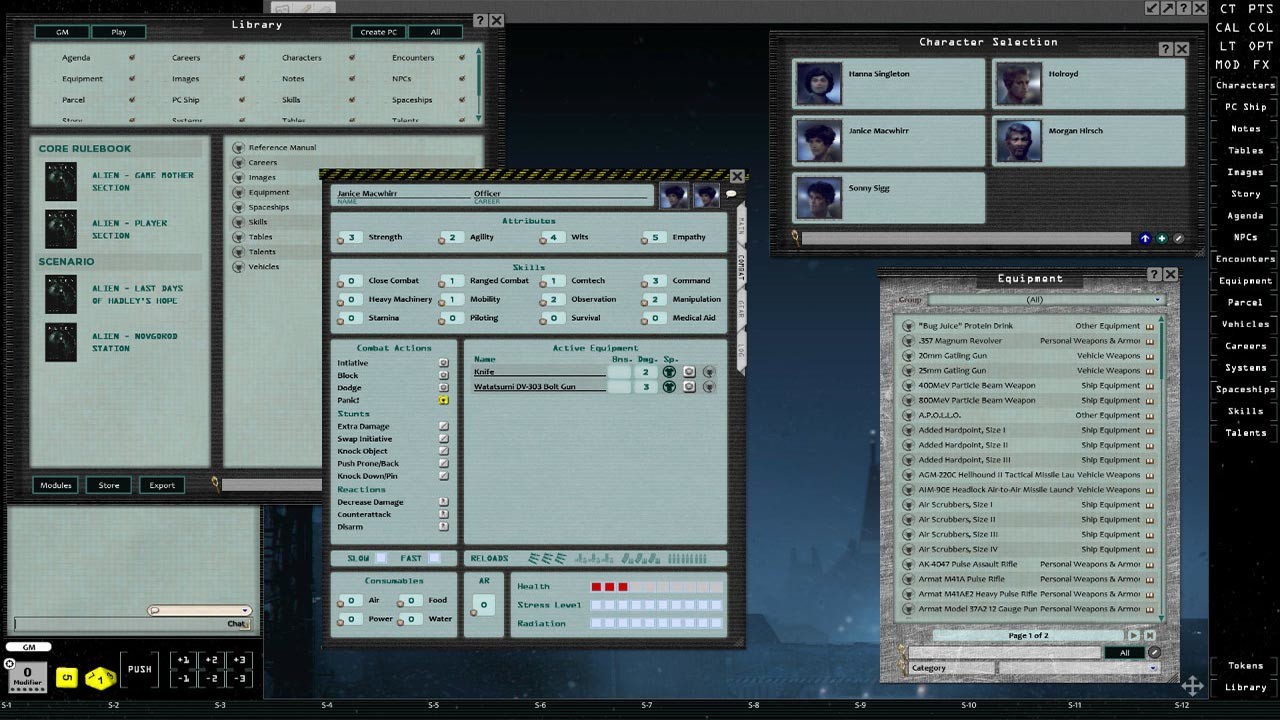
Task: Mark the fourth box on the Health track
Action: [636, 586]
